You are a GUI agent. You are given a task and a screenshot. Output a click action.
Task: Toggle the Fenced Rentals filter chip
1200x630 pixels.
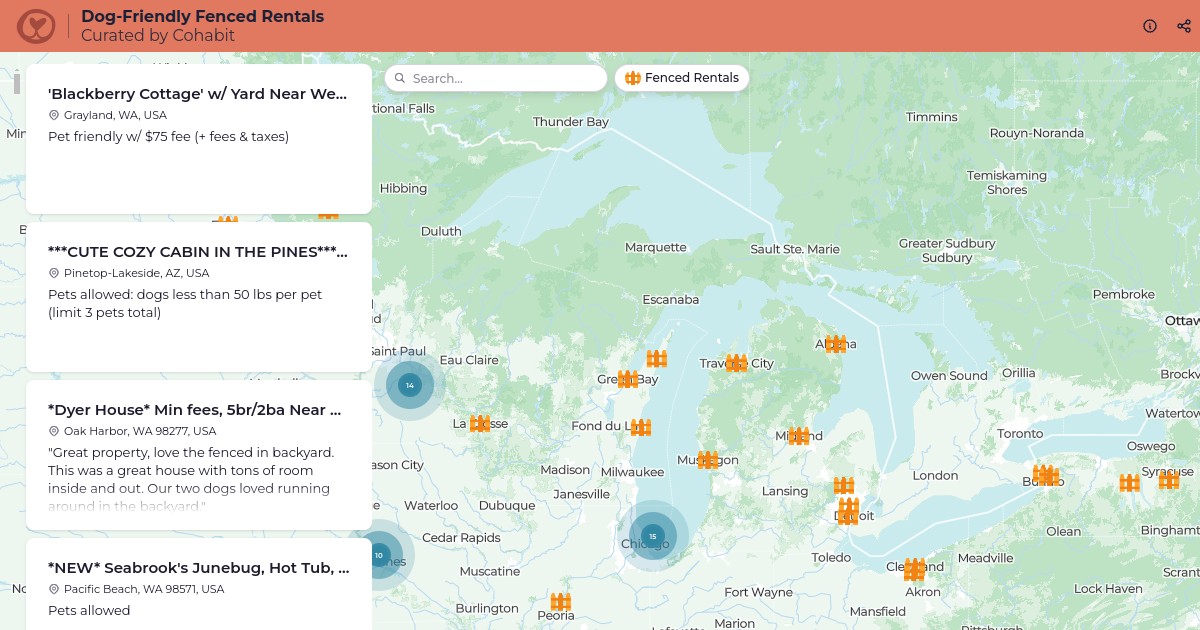[x=682, y=78]
